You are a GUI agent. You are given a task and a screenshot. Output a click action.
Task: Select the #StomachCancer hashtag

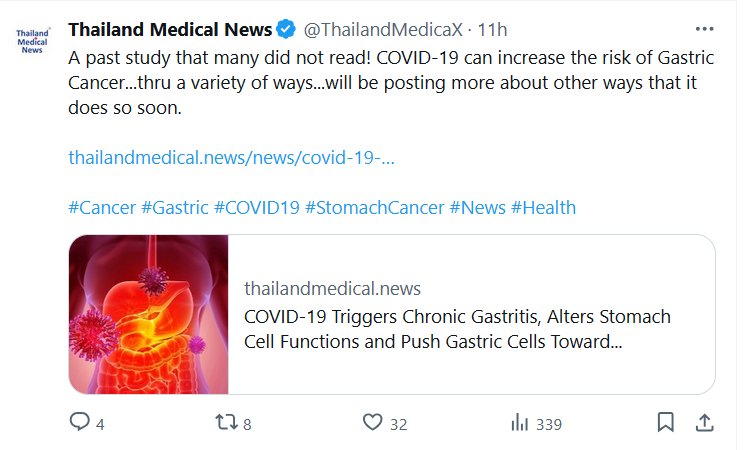[x=374, y=208]
